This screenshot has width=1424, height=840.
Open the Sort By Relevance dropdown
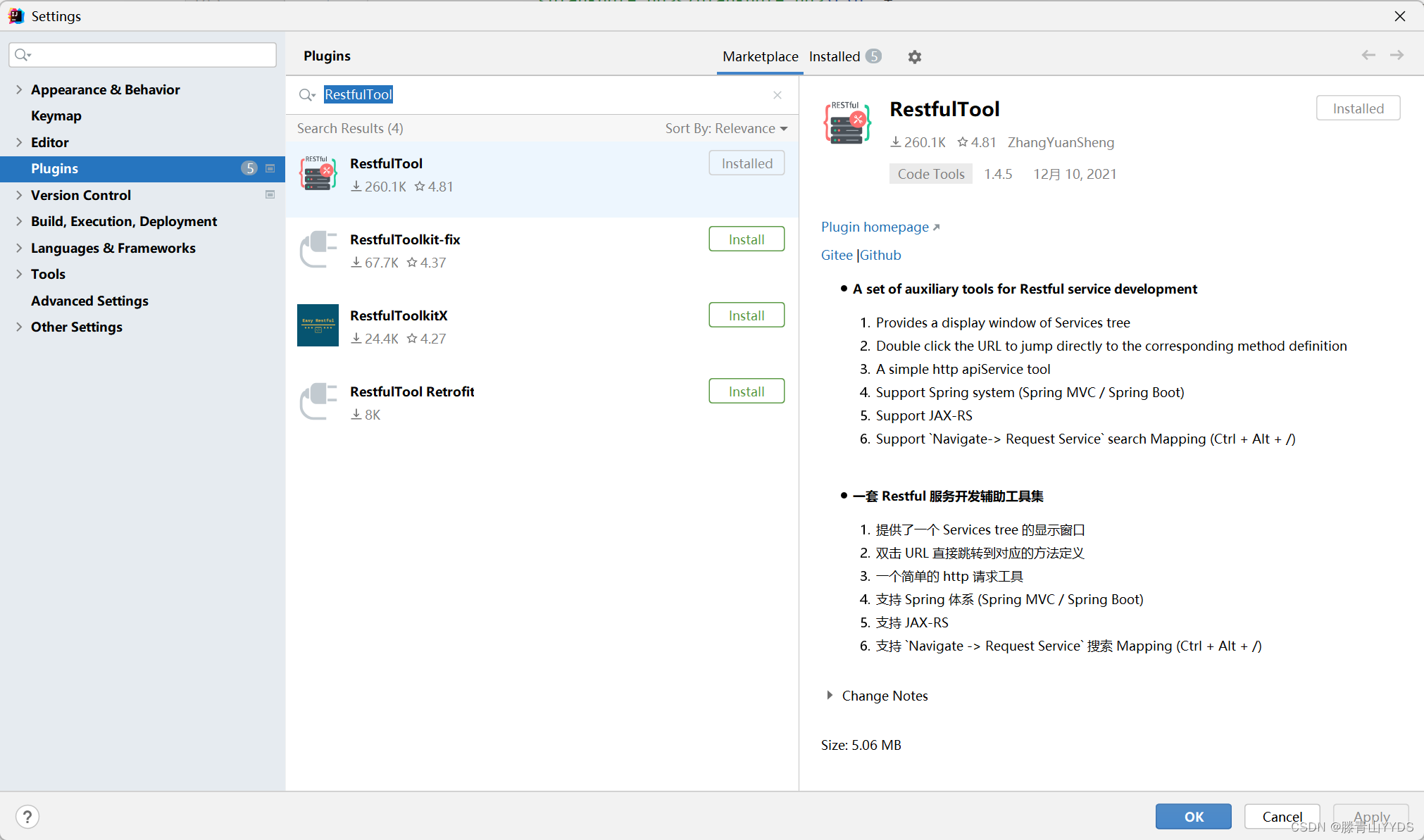click(727, 128)
